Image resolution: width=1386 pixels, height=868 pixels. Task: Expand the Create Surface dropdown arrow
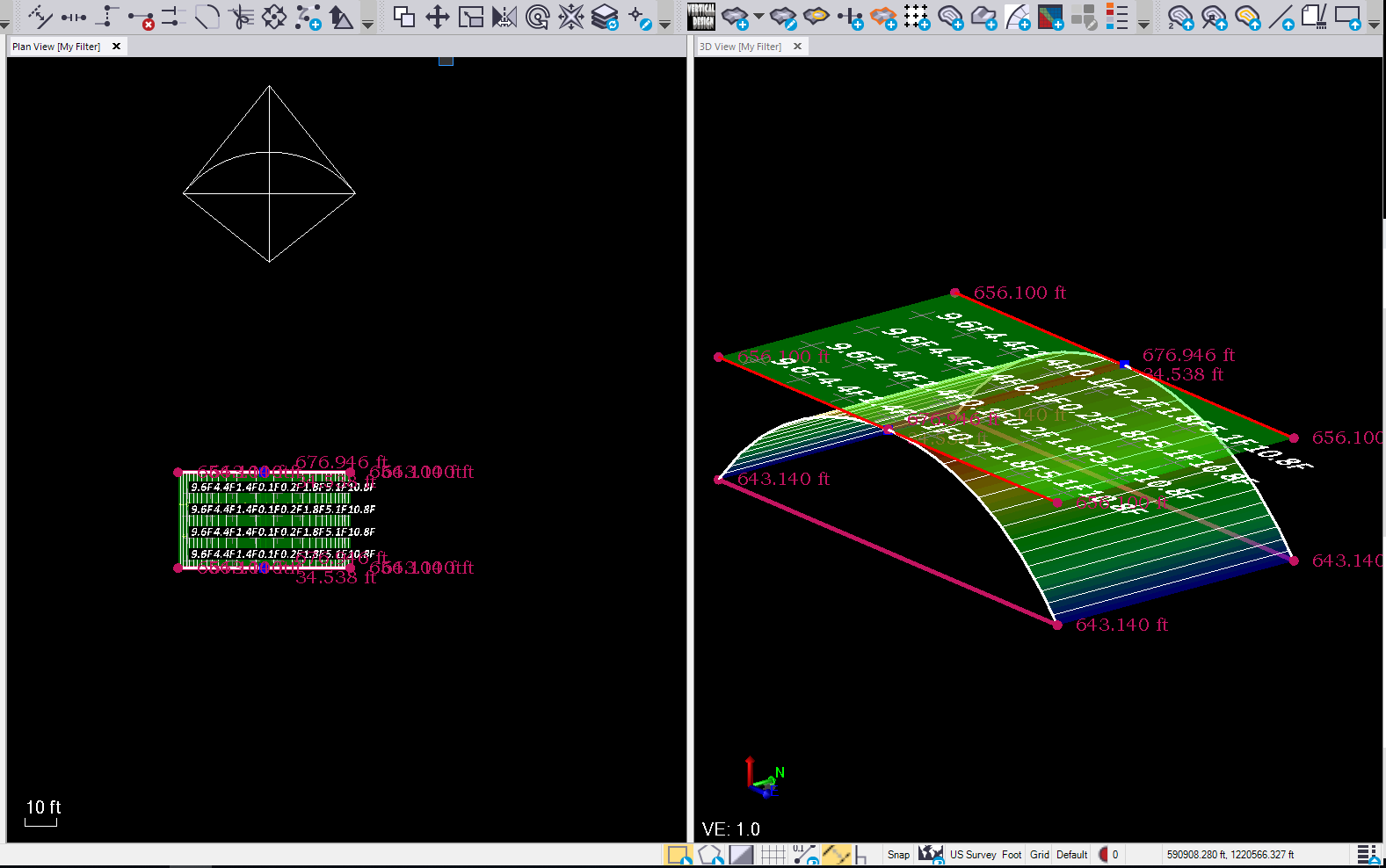(758, 17)
